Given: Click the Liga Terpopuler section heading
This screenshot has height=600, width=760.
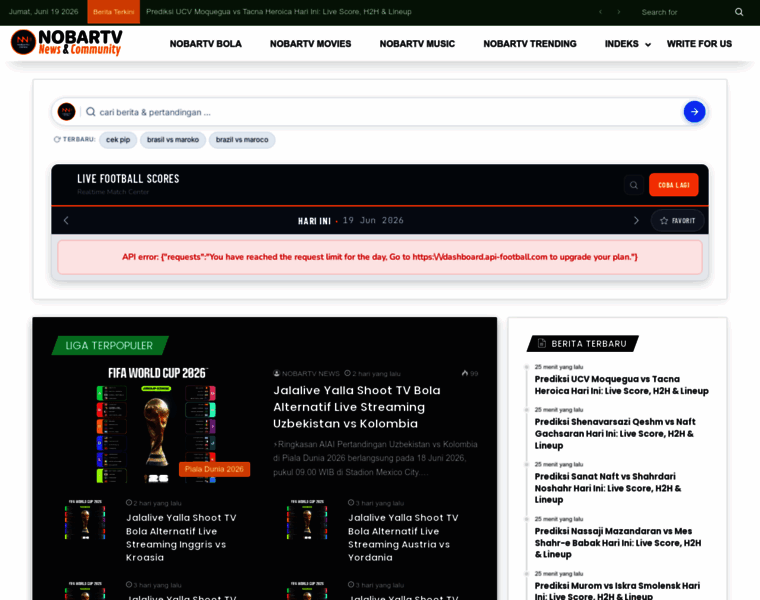Looking at the screenshot, I should (110, 346).
